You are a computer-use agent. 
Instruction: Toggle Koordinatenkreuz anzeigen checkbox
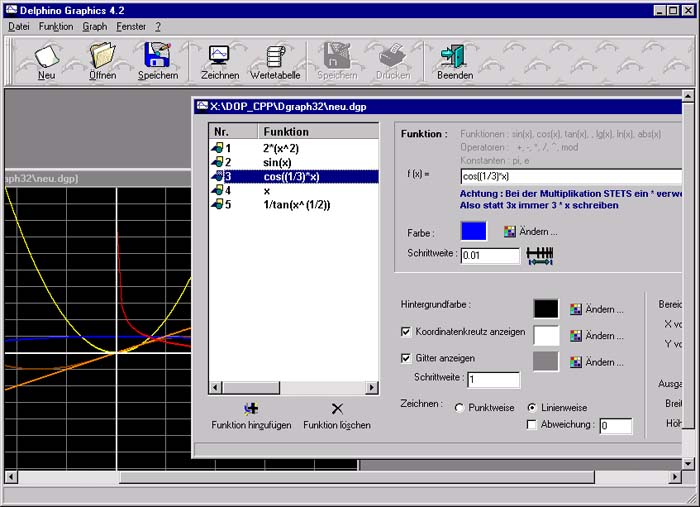point(405,332)
